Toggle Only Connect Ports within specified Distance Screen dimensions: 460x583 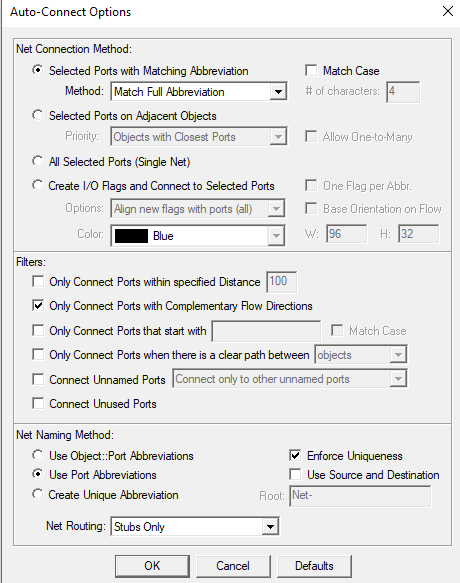38,281
